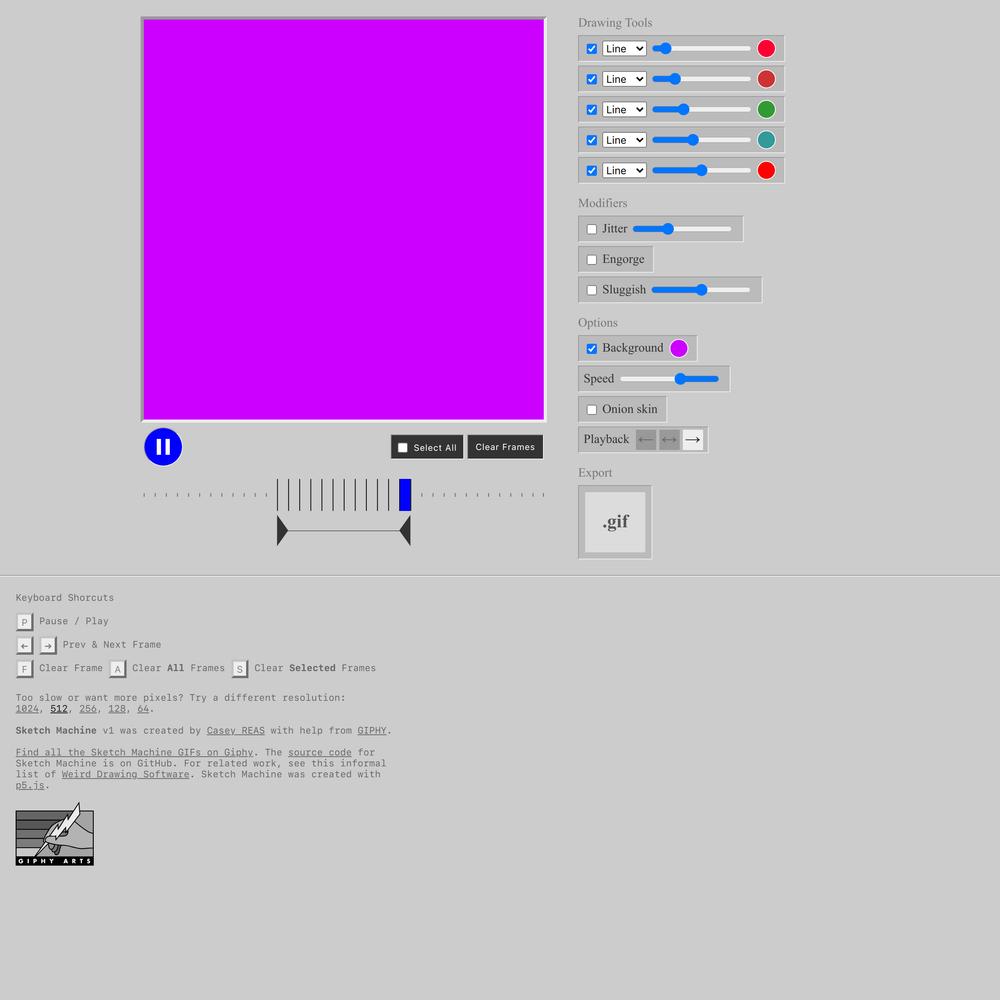This screenshot has height=1000, width=1000.
Task: Click the right loop range end marker
Action: pyautogui.click(x=405, y=531)
